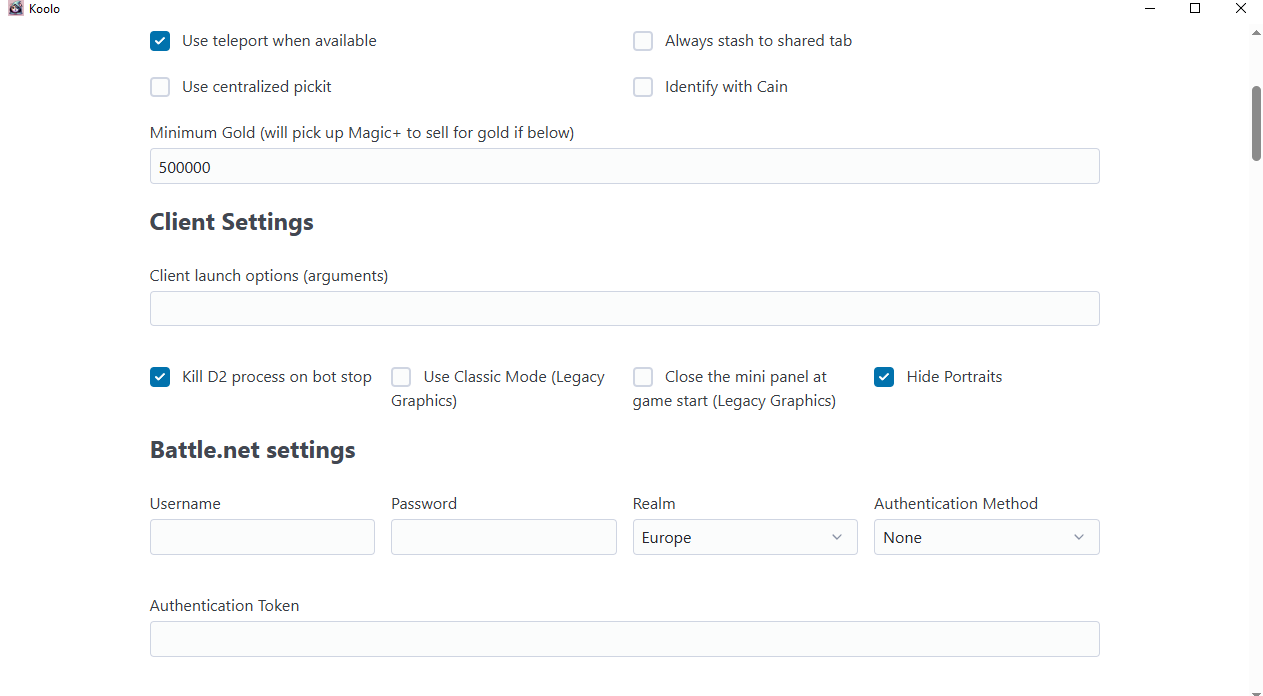
Task: Click the Username text field
Action: pyautogui.click(x=262, y=537)
